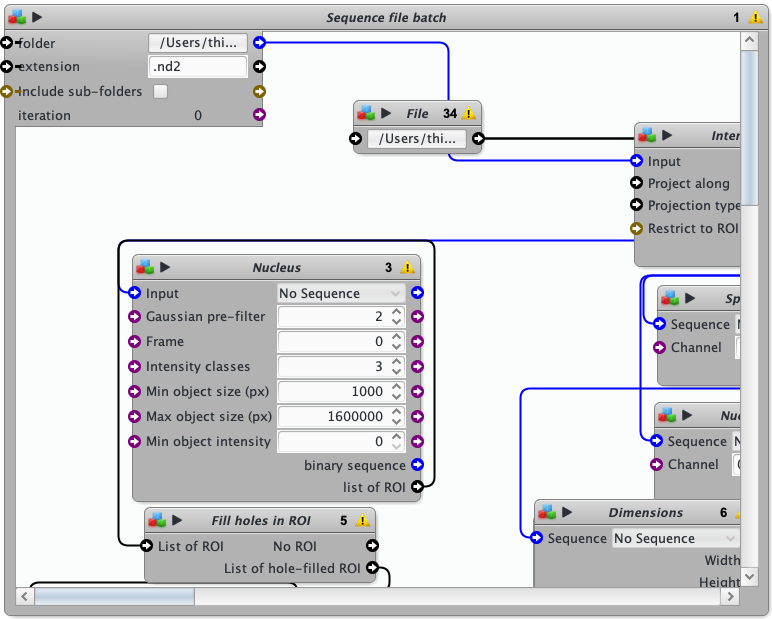Click the Min object size field
The width and height of the screenshot is (772, 619).
click(332, 391)
